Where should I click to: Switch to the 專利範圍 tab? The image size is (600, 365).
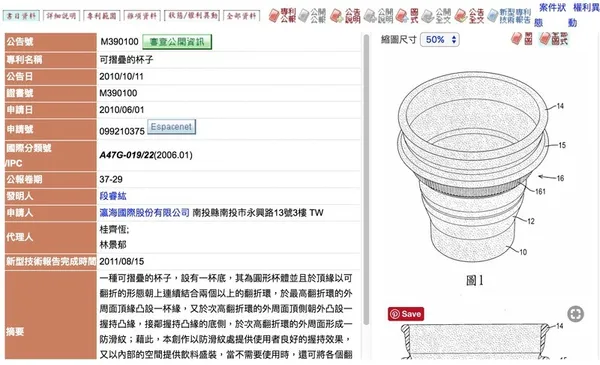click(x=102, y=16)
